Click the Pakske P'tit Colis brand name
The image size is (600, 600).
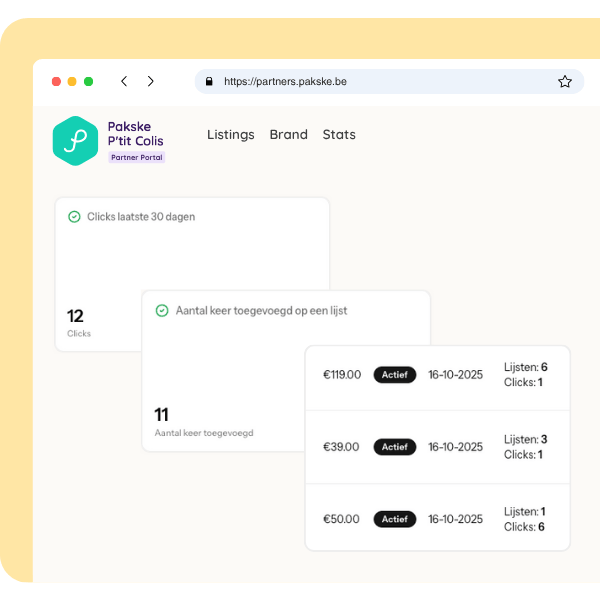click(x=135, y=134)
